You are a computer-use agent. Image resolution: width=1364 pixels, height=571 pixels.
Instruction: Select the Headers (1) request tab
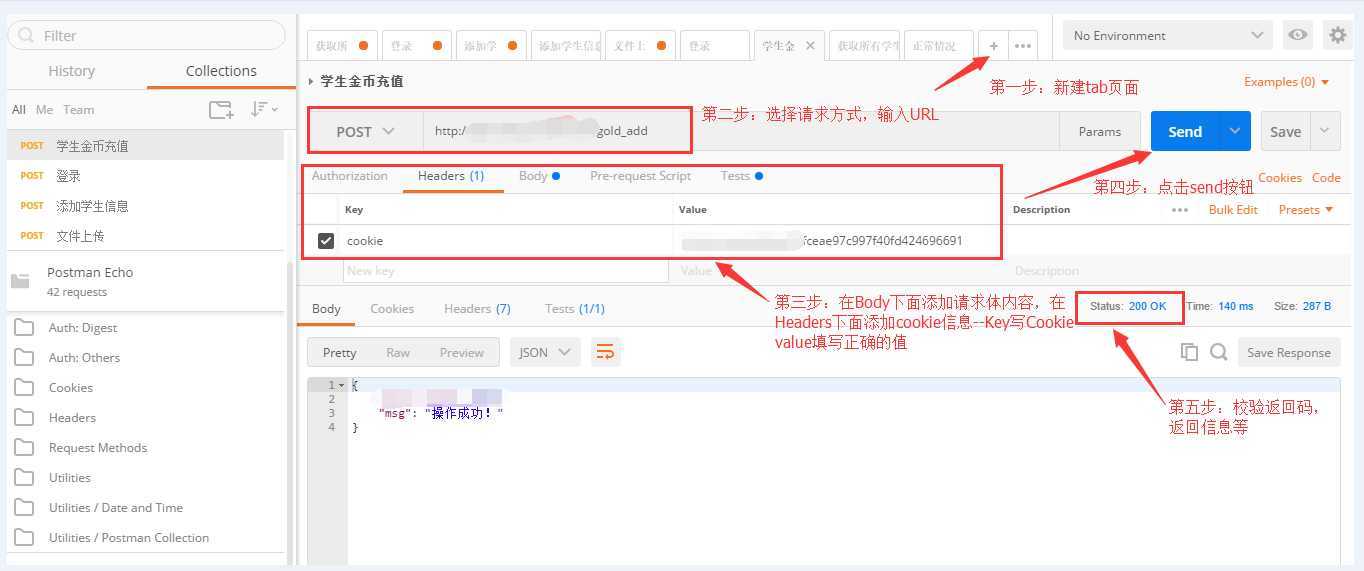pyautogui.click(x=451, y=176)
